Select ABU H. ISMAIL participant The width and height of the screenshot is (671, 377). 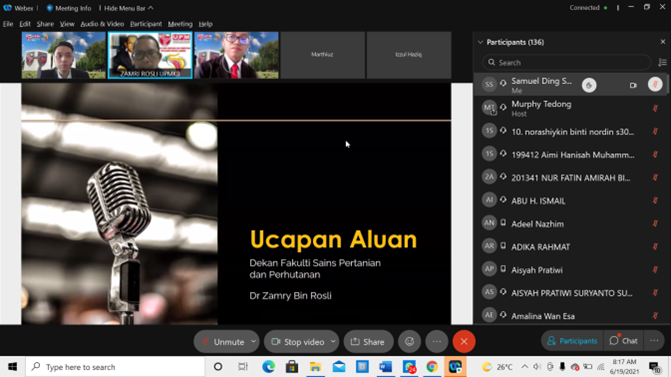pyautogui.click(x=570, y=201)
